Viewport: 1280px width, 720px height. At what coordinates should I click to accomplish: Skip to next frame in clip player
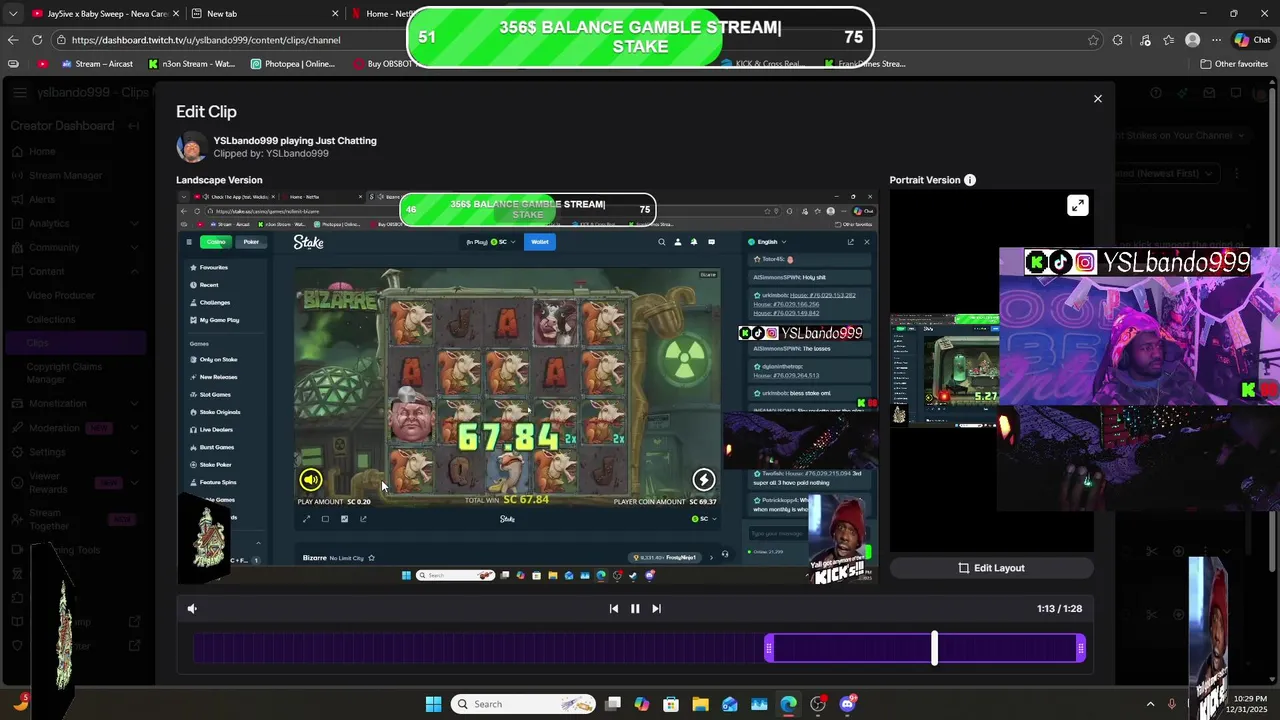(656, 608)
